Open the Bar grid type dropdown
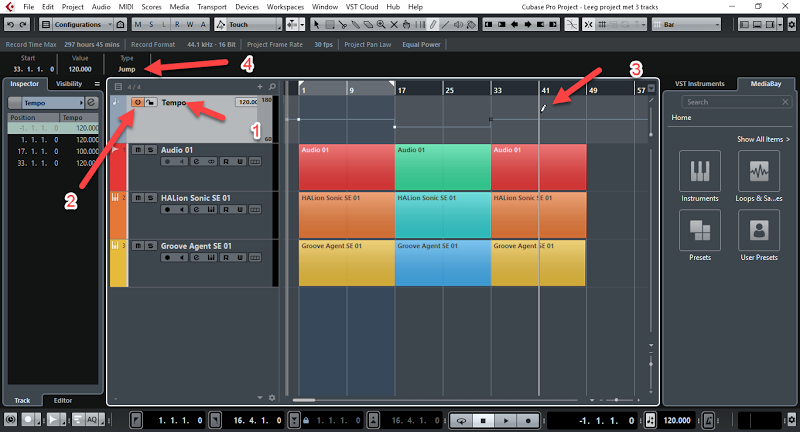Screen dimensions: 800x432 click(686, 24)
